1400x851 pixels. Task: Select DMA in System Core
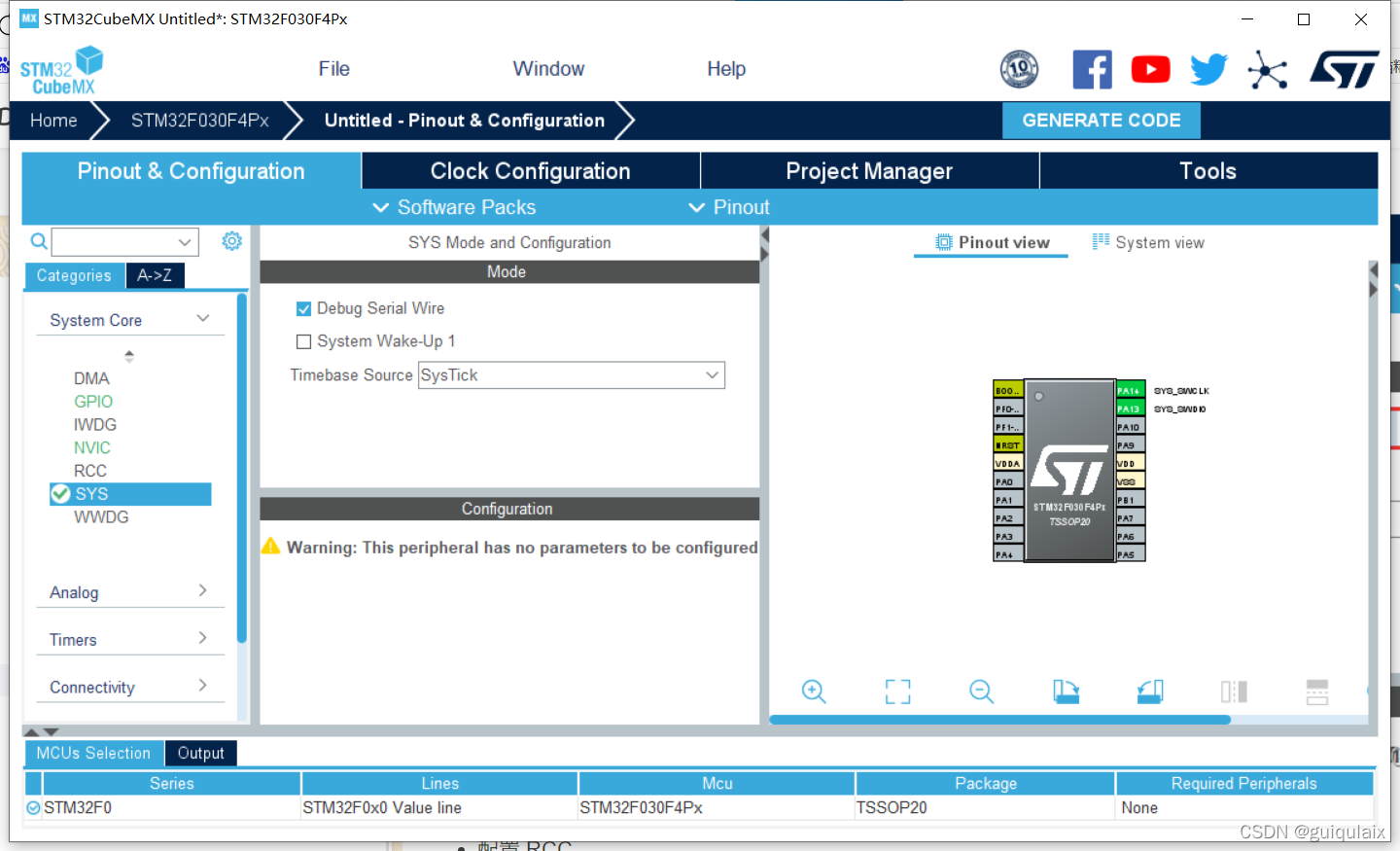tap(91, 378)
